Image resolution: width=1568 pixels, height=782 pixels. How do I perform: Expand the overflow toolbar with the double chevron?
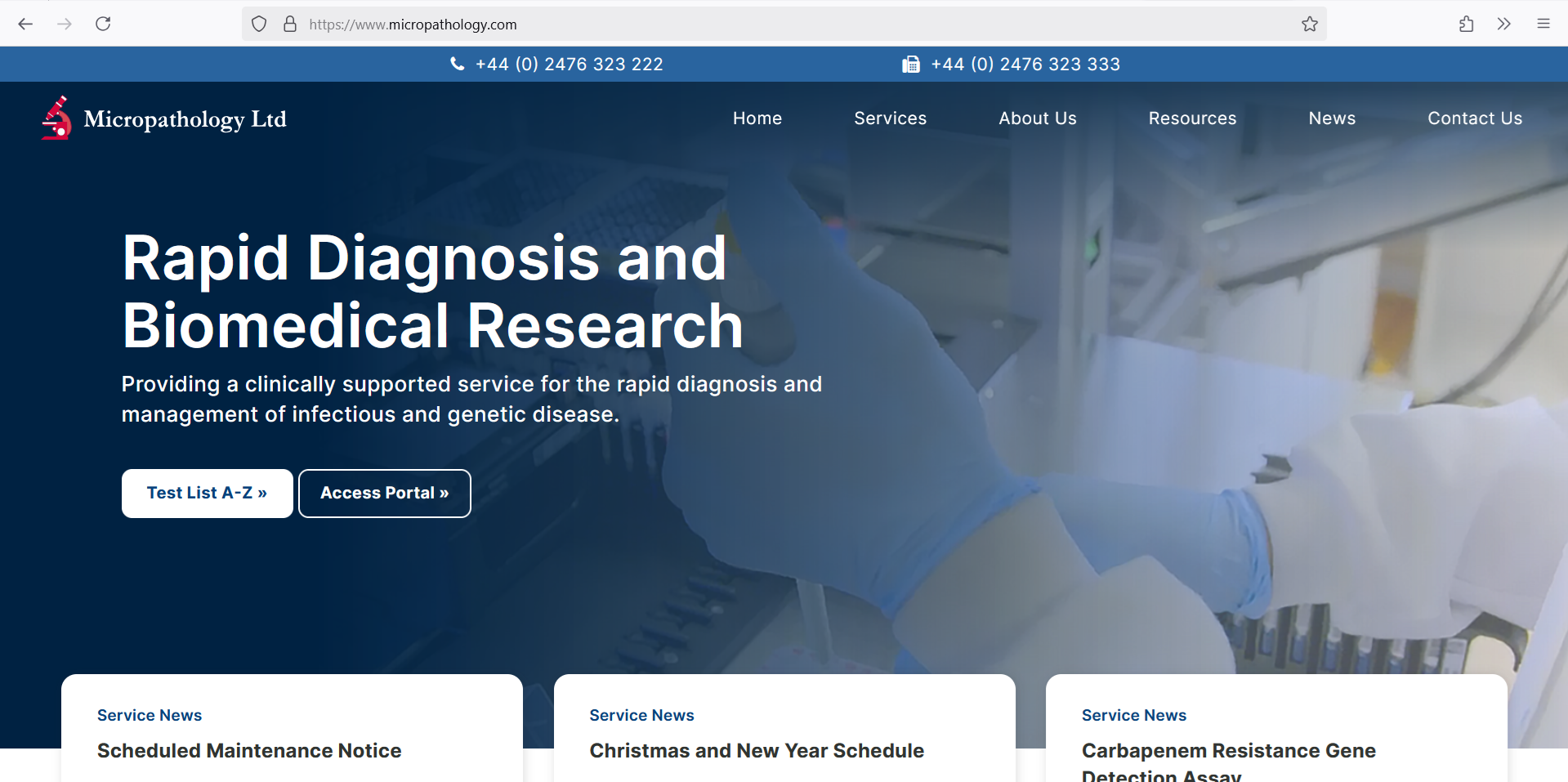coord(1503,24)
